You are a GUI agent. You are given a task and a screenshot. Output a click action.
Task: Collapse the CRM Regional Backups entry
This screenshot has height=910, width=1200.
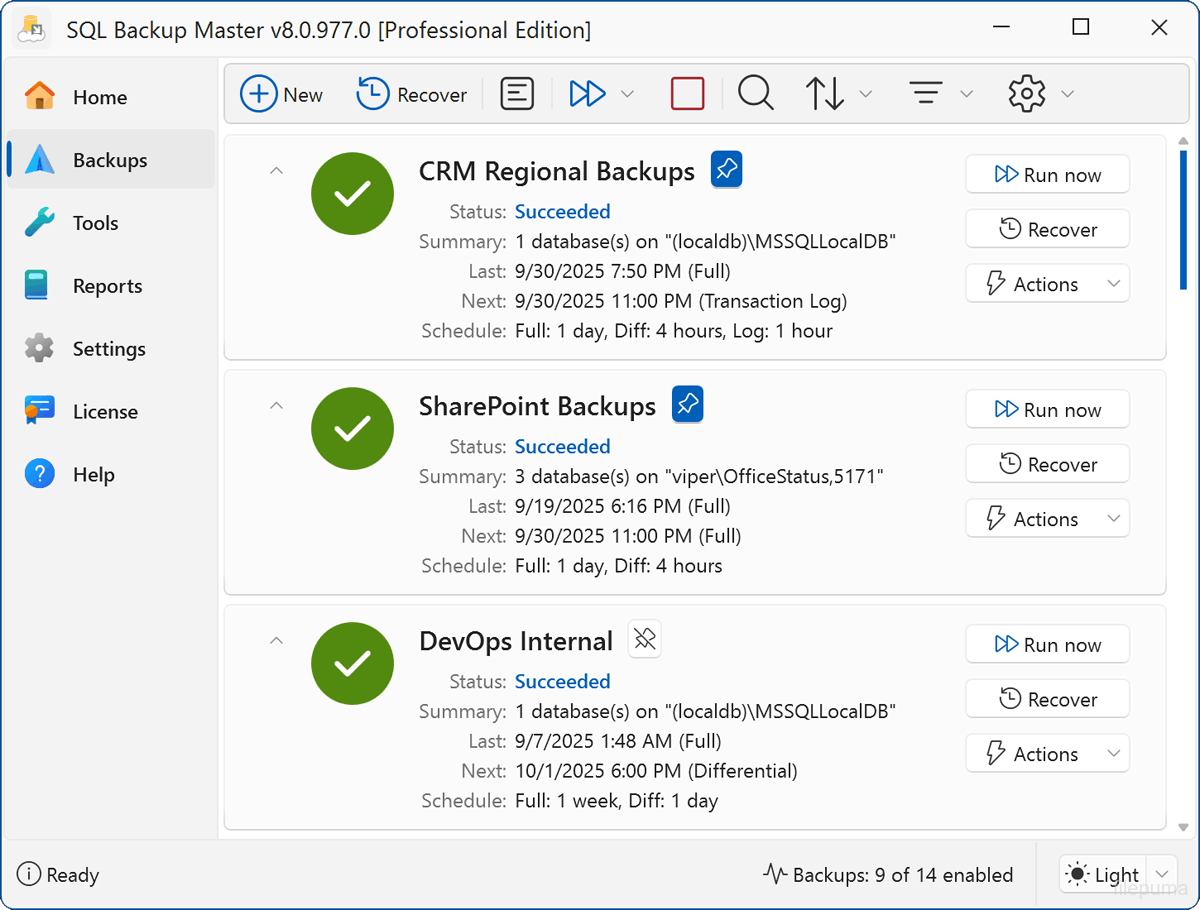tap(276, 170)
